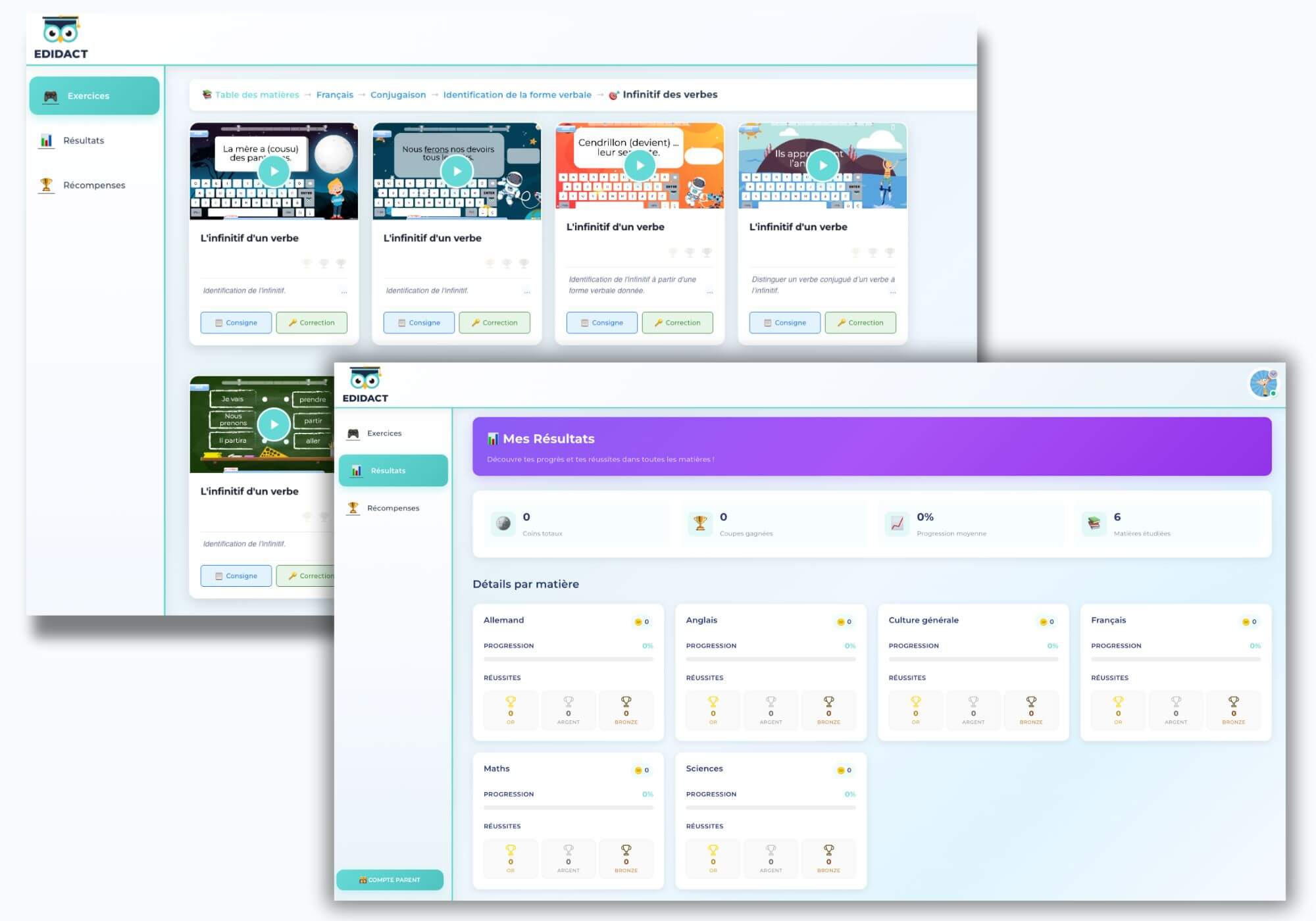This screenshot has height=921, width=1316.
Task: Open Consigne on the first exercise card
Action: (236, 322)
